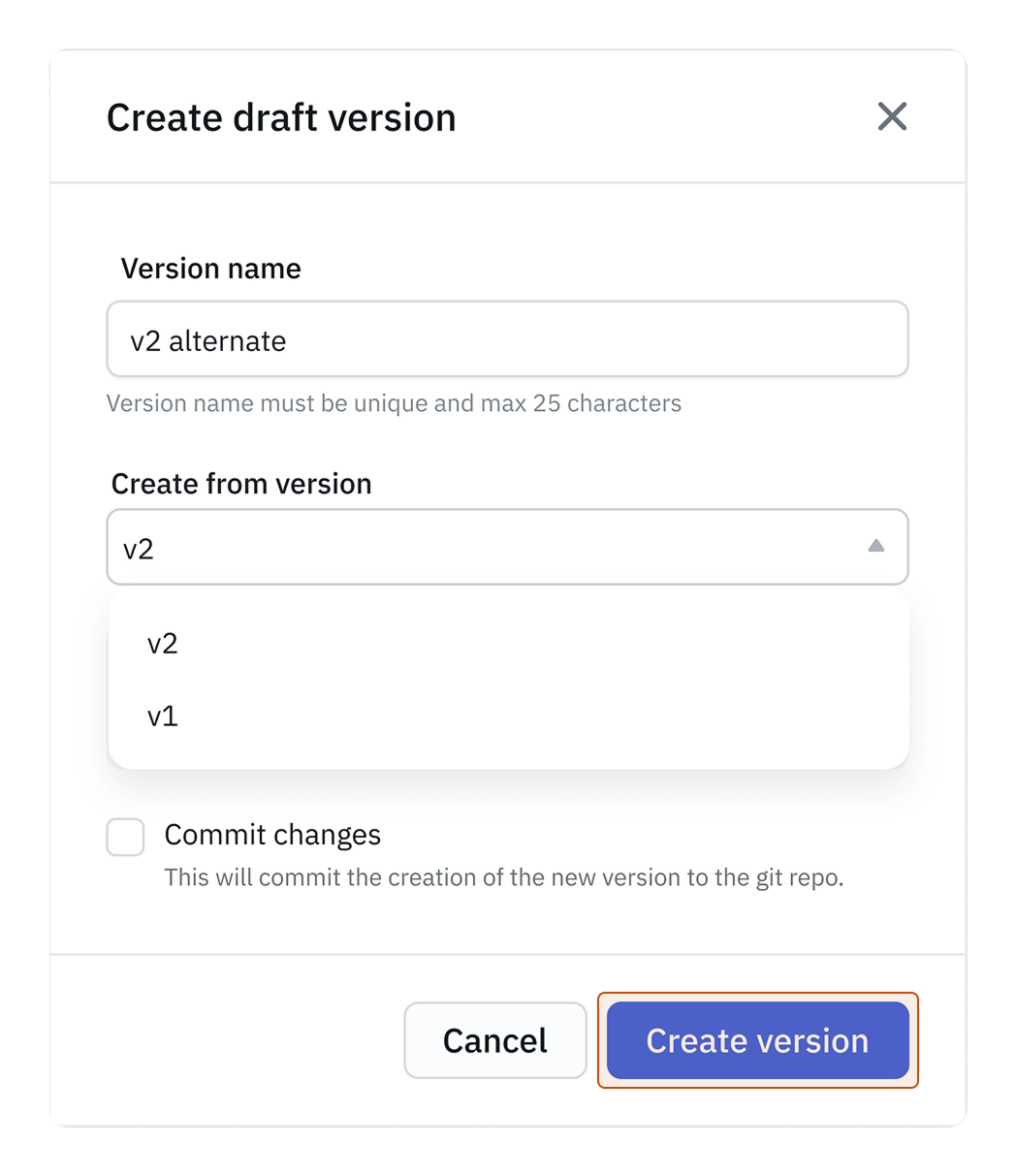
Task: Click the git repo commit description text
Action: (x=503, y=878)
